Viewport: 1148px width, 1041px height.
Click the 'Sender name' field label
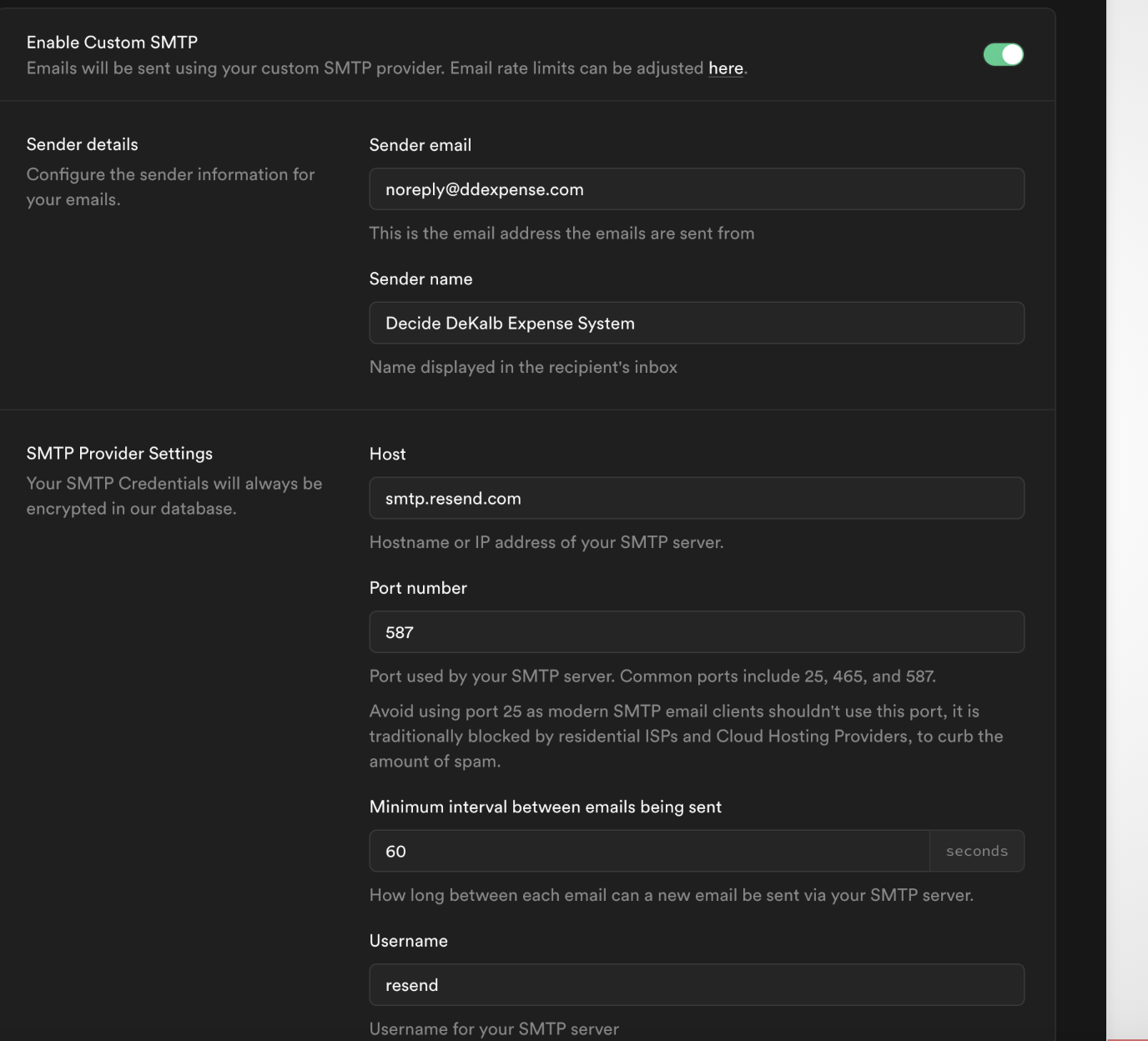point(420,279)
